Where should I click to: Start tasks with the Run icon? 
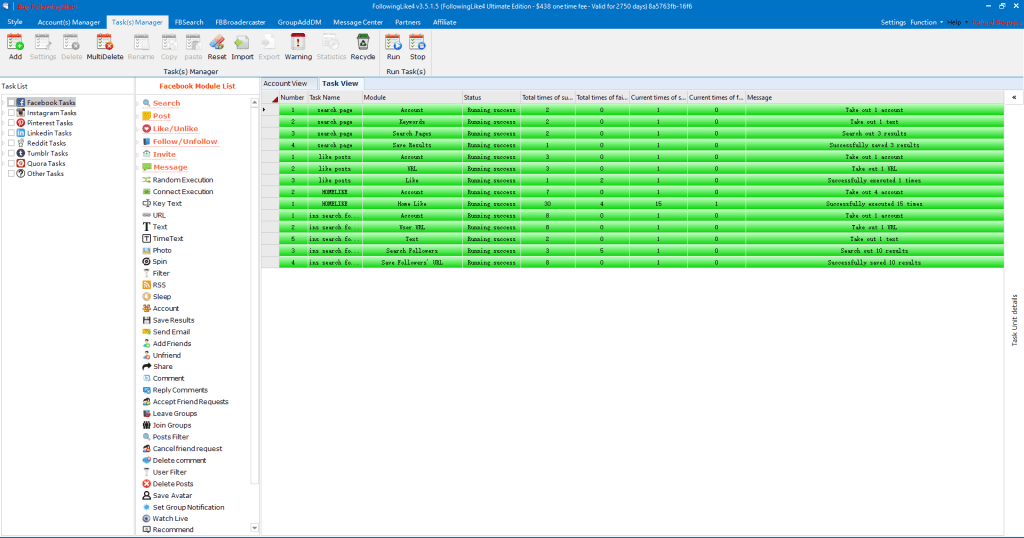point(393,46)
